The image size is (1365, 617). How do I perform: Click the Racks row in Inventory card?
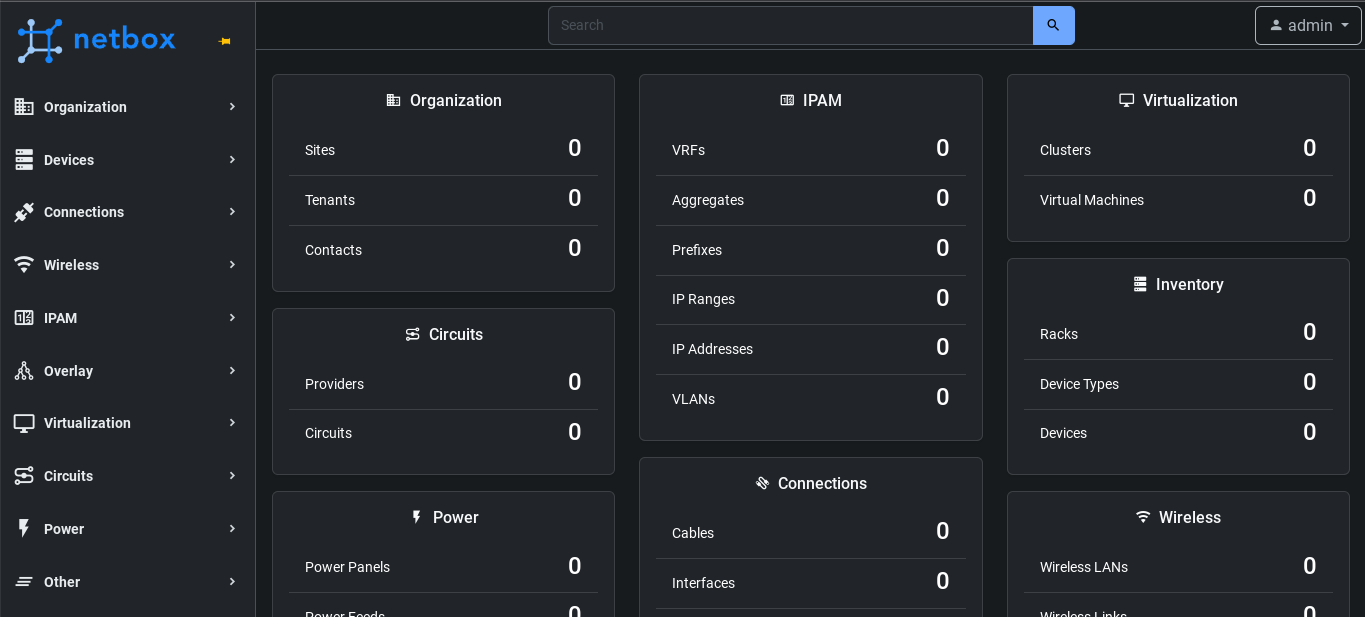click(x=1178, y=333)
